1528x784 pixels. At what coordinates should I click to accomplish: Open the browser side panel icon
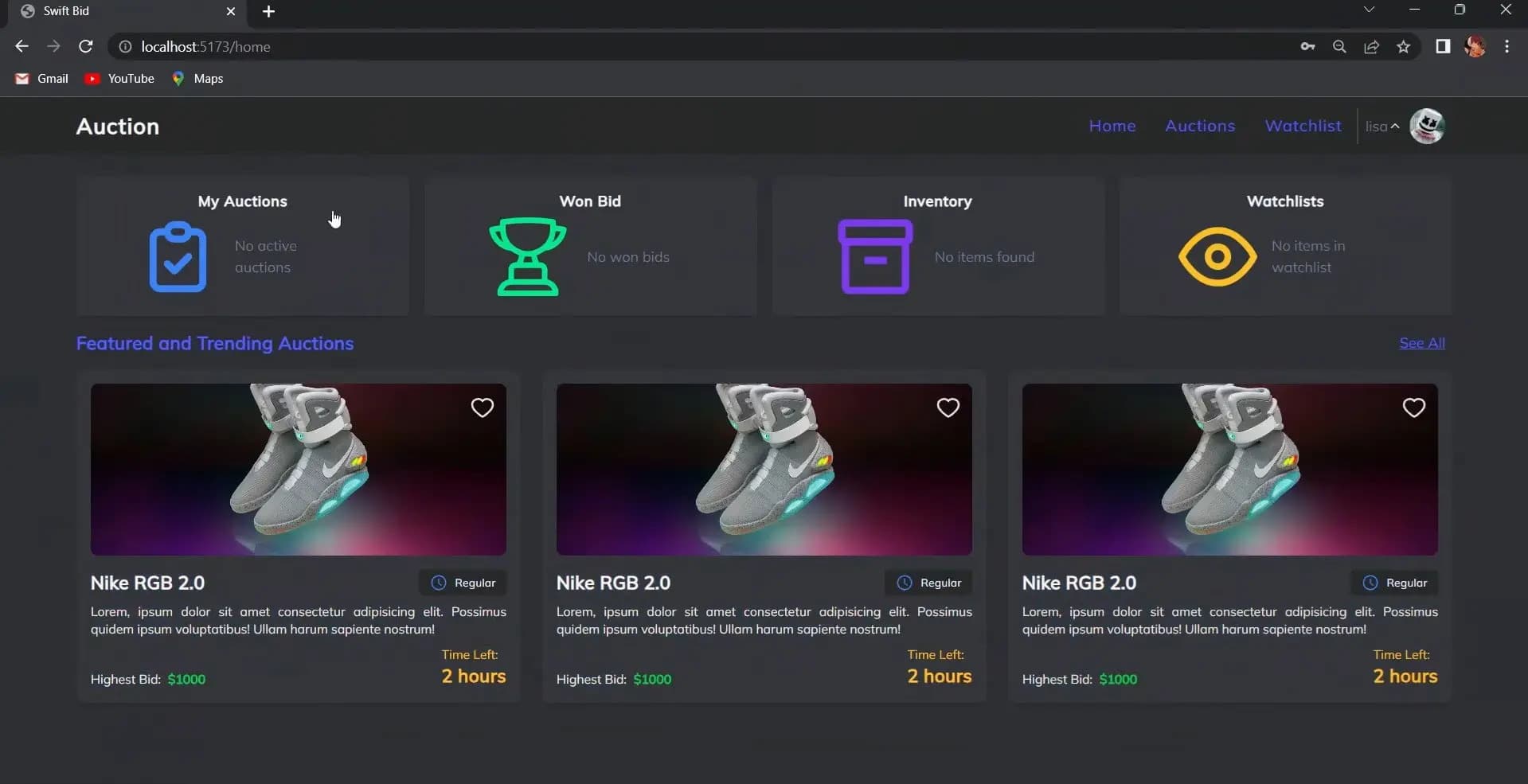[1443, 46]
